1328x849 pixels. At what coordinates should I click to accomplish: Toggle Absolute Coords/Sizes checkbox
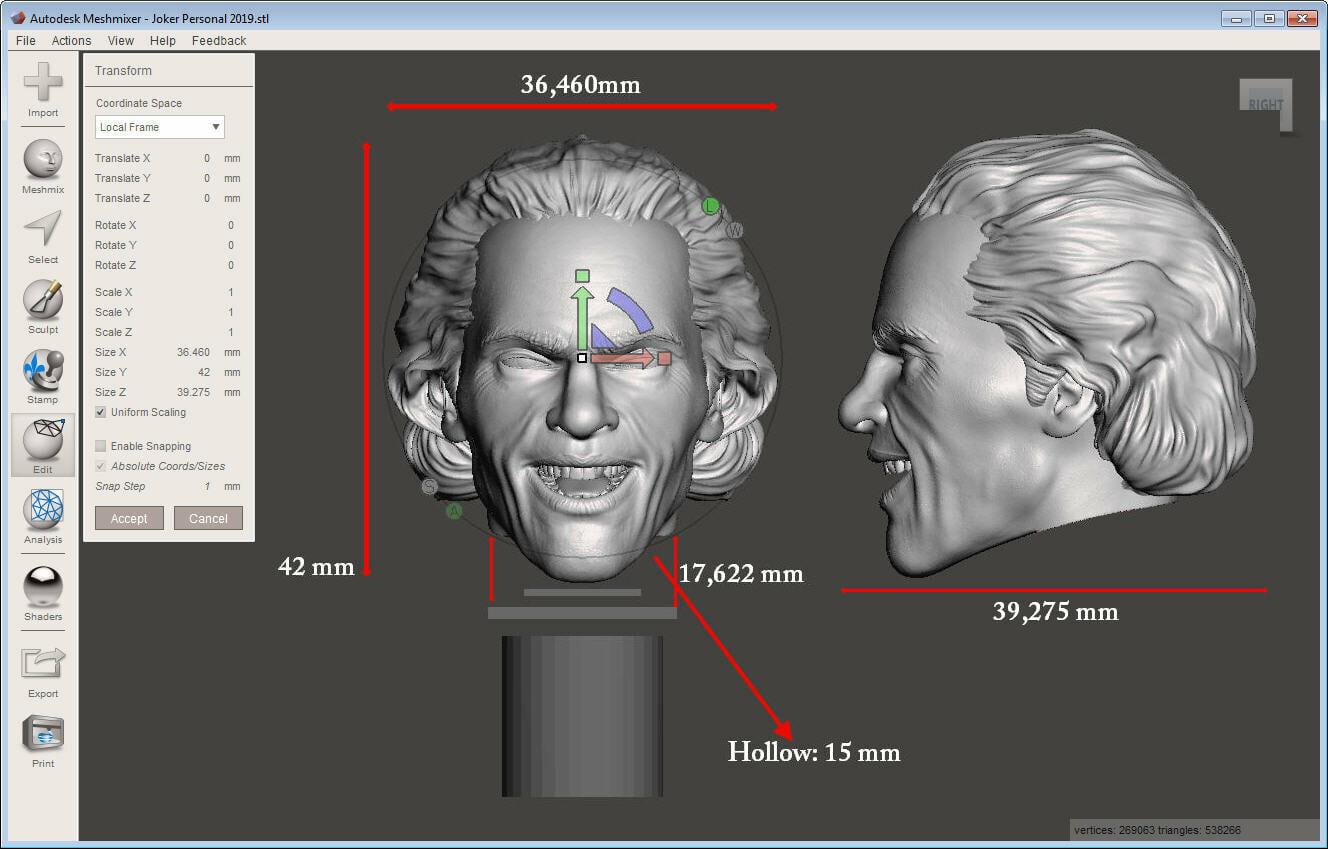point(101,466)
